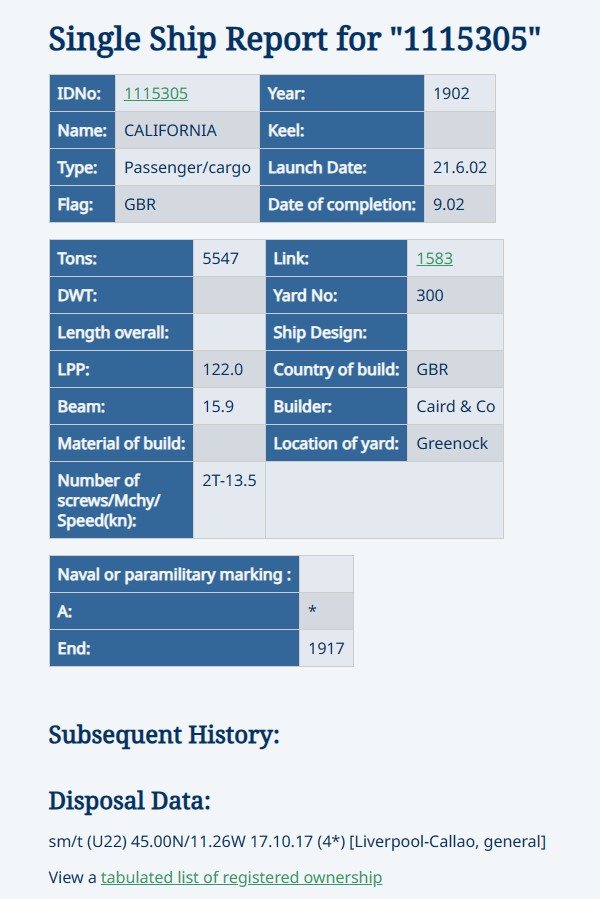Click the Disposal Data description text
The height and width of the screenshot is (899, 600).
pyautogui.click(x=297, y=842)
